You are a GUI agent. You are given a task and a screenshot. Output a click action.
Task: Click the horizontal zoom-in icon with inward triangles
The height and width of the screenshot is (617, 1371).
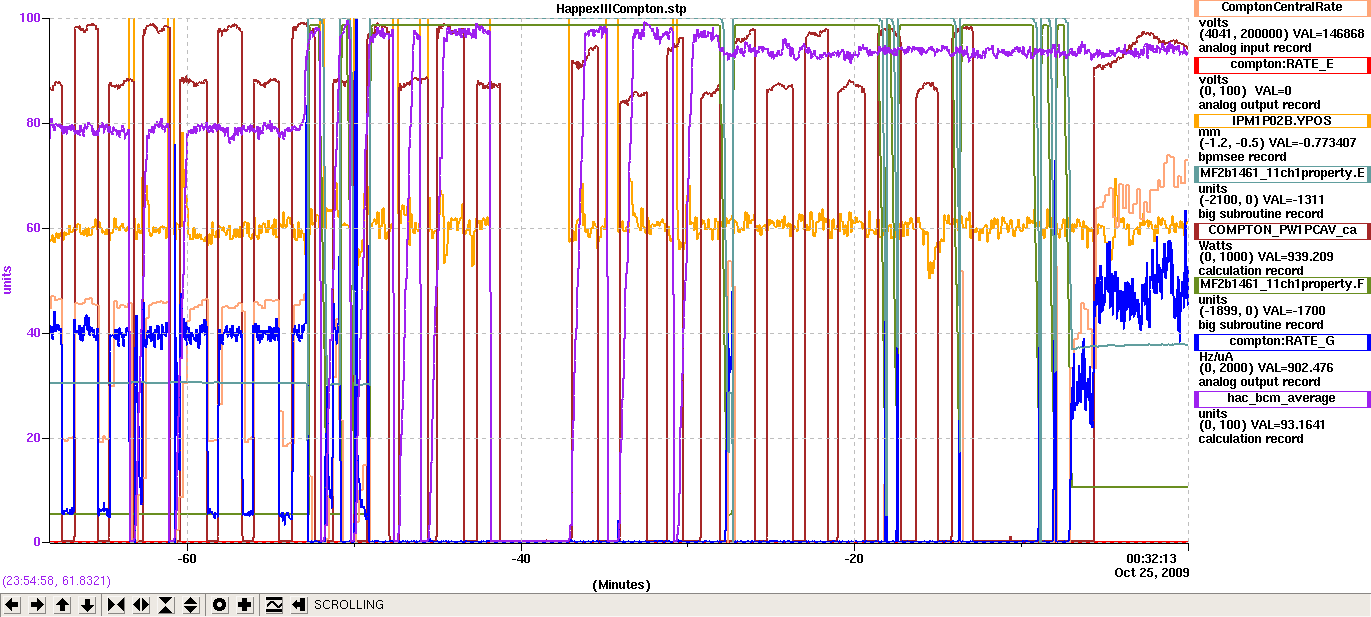tap(116, 605)
